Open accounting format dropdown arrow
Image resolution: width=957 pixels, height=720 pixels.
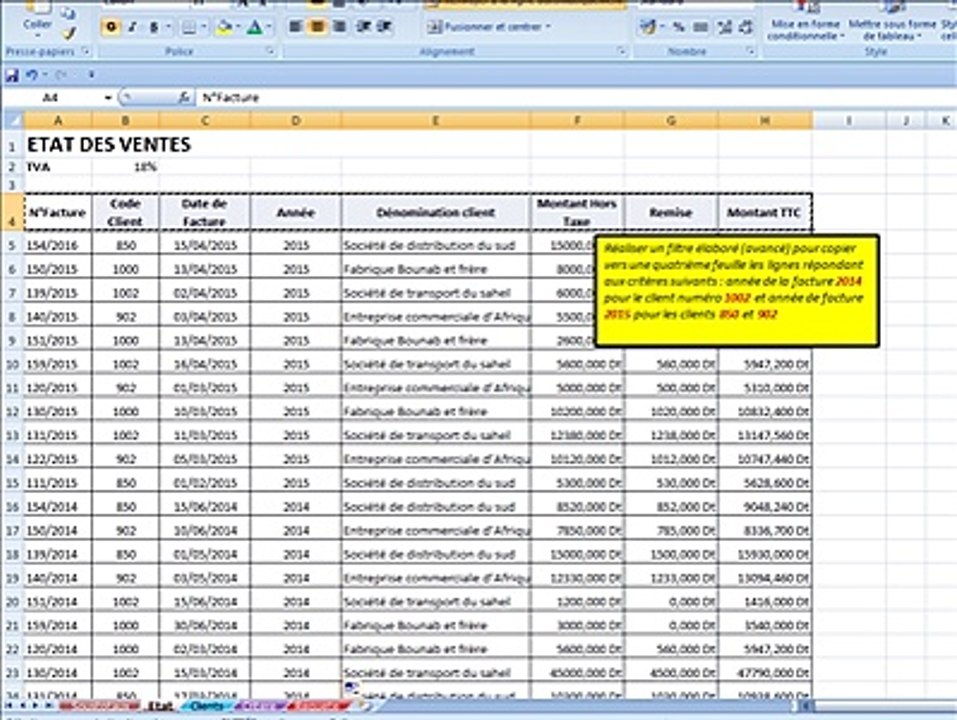coord(662,27)
